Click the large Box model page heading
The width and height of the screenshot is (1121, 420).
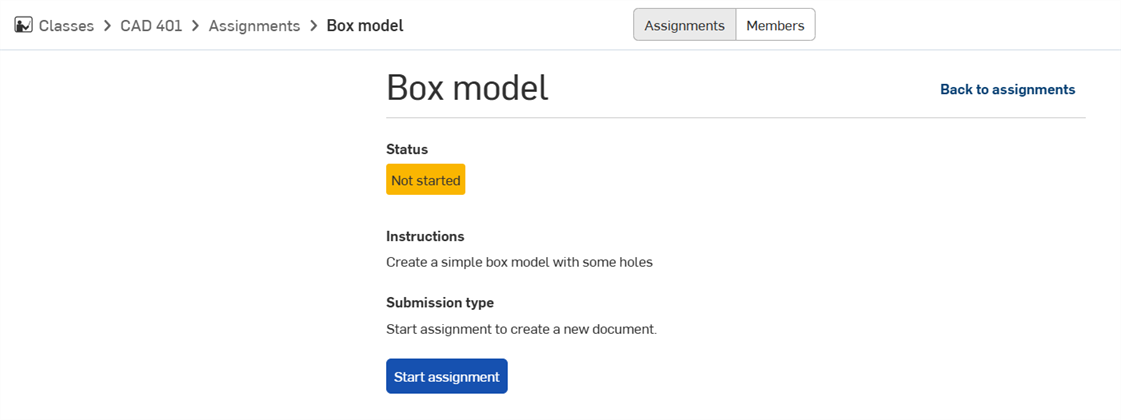[467, 88]
